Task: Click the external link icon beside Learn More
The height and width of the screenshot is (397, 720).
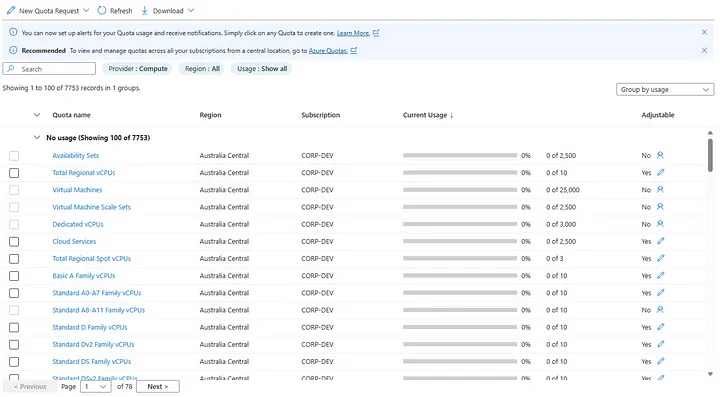Action: (376, 33)
